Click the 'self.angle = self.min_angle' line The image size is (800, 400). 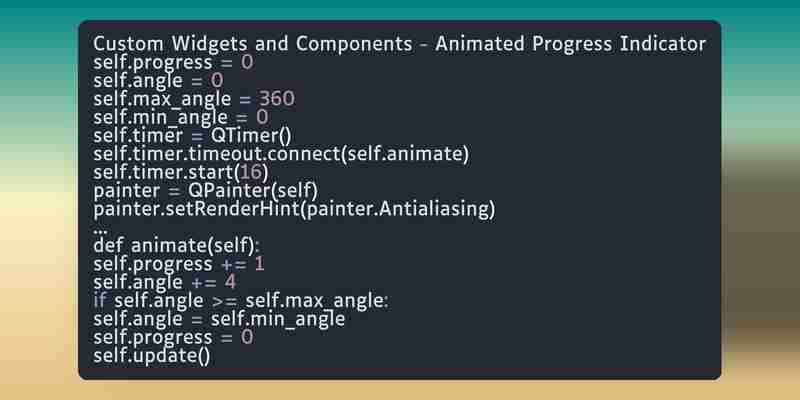click(219, 320)
